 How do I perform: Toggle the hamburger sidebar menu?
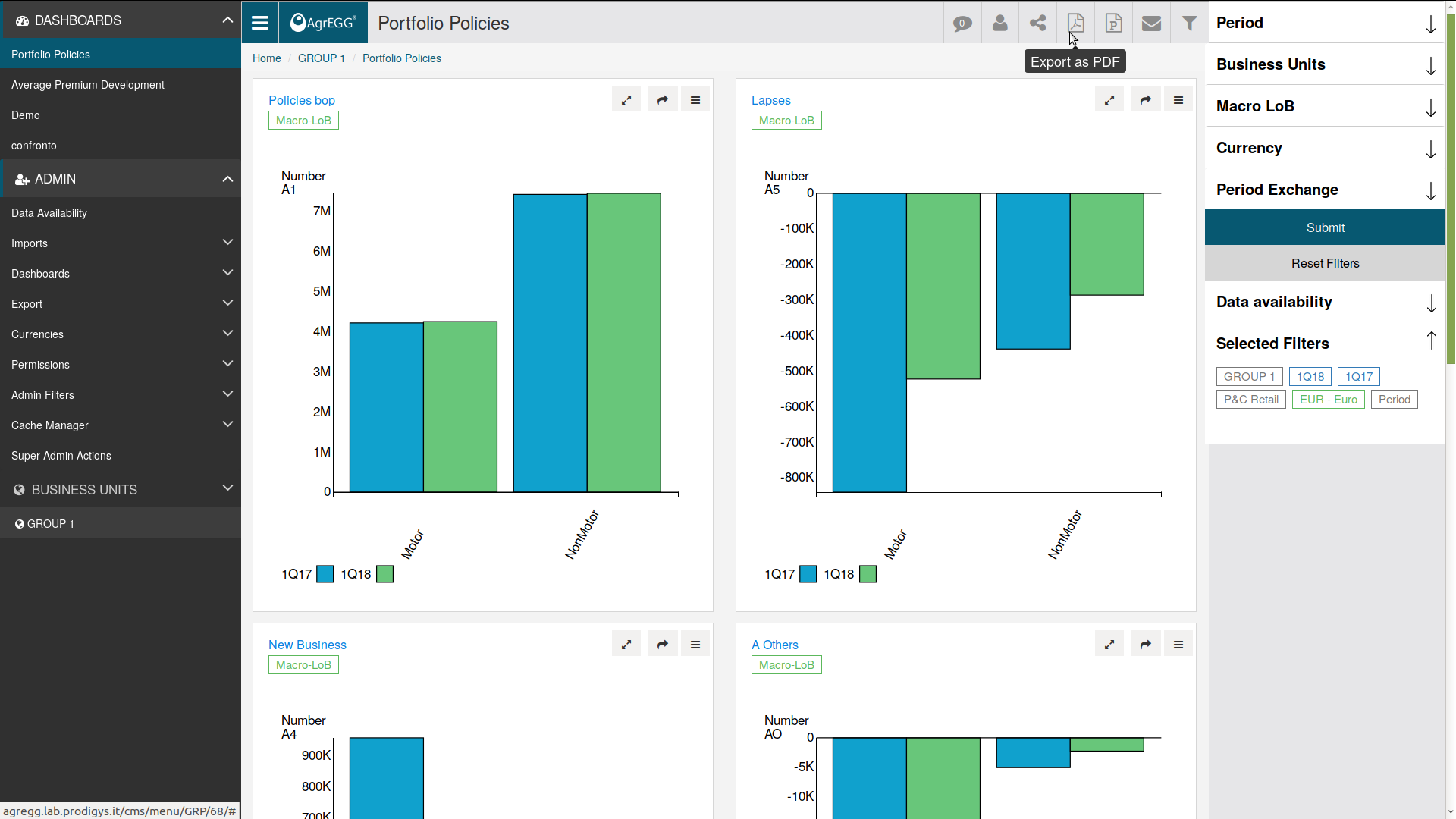point(260,23)
